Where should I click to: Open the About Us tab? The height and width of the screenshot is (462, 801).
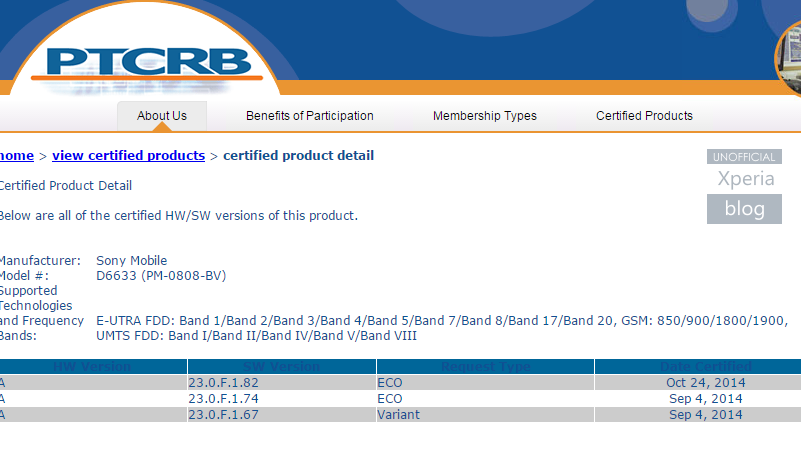pyautogui.click(x=162, y=116)
